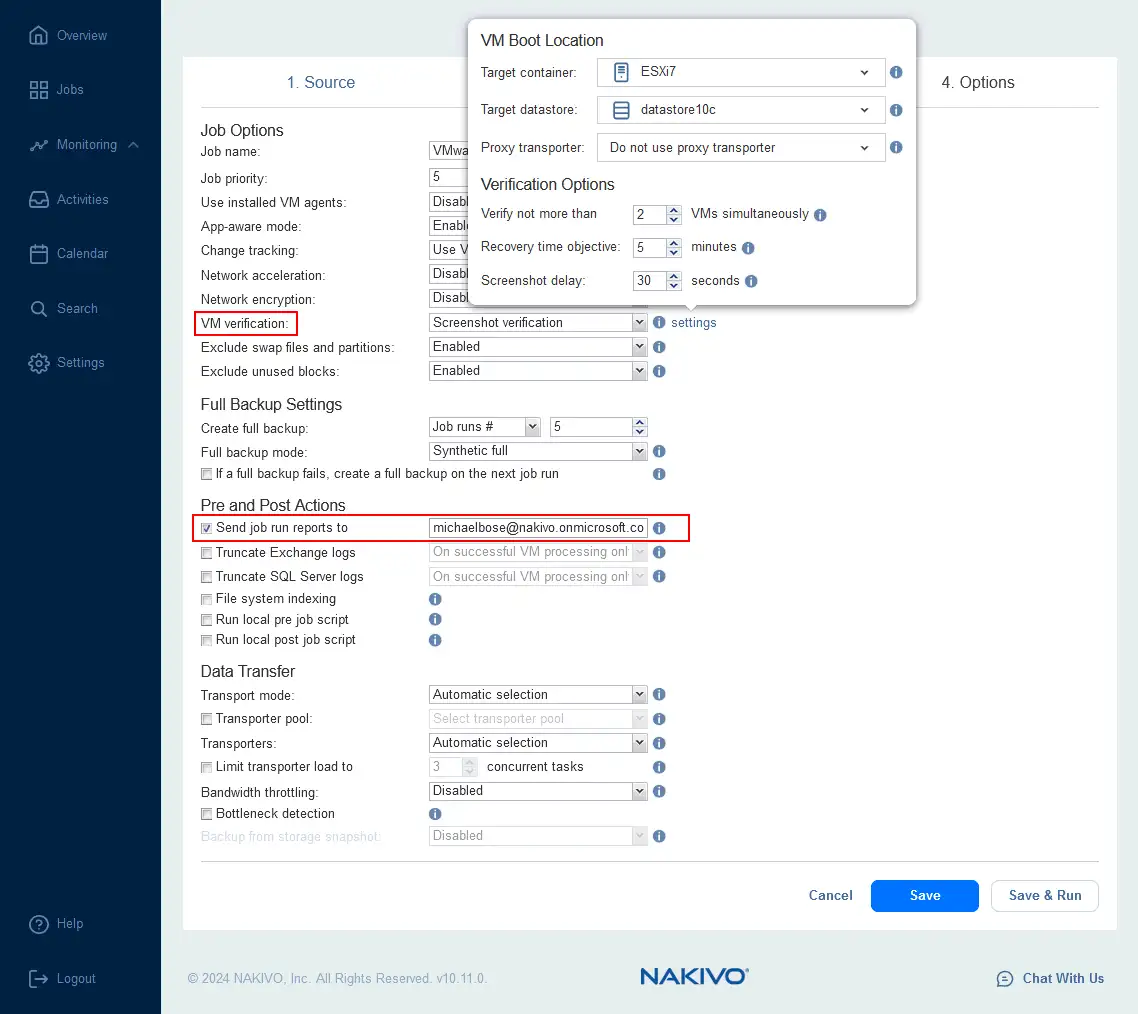Click Logout label in sidebar
This screenshot has height=1014, width=1138.
76,978
